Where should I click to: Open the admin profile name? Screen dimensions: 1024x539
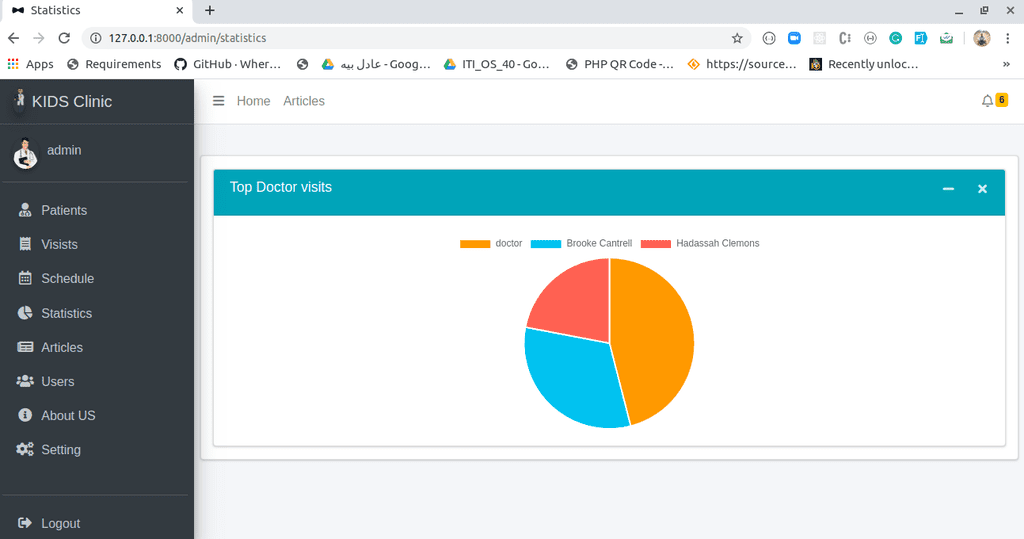click(x=64, y=150)
